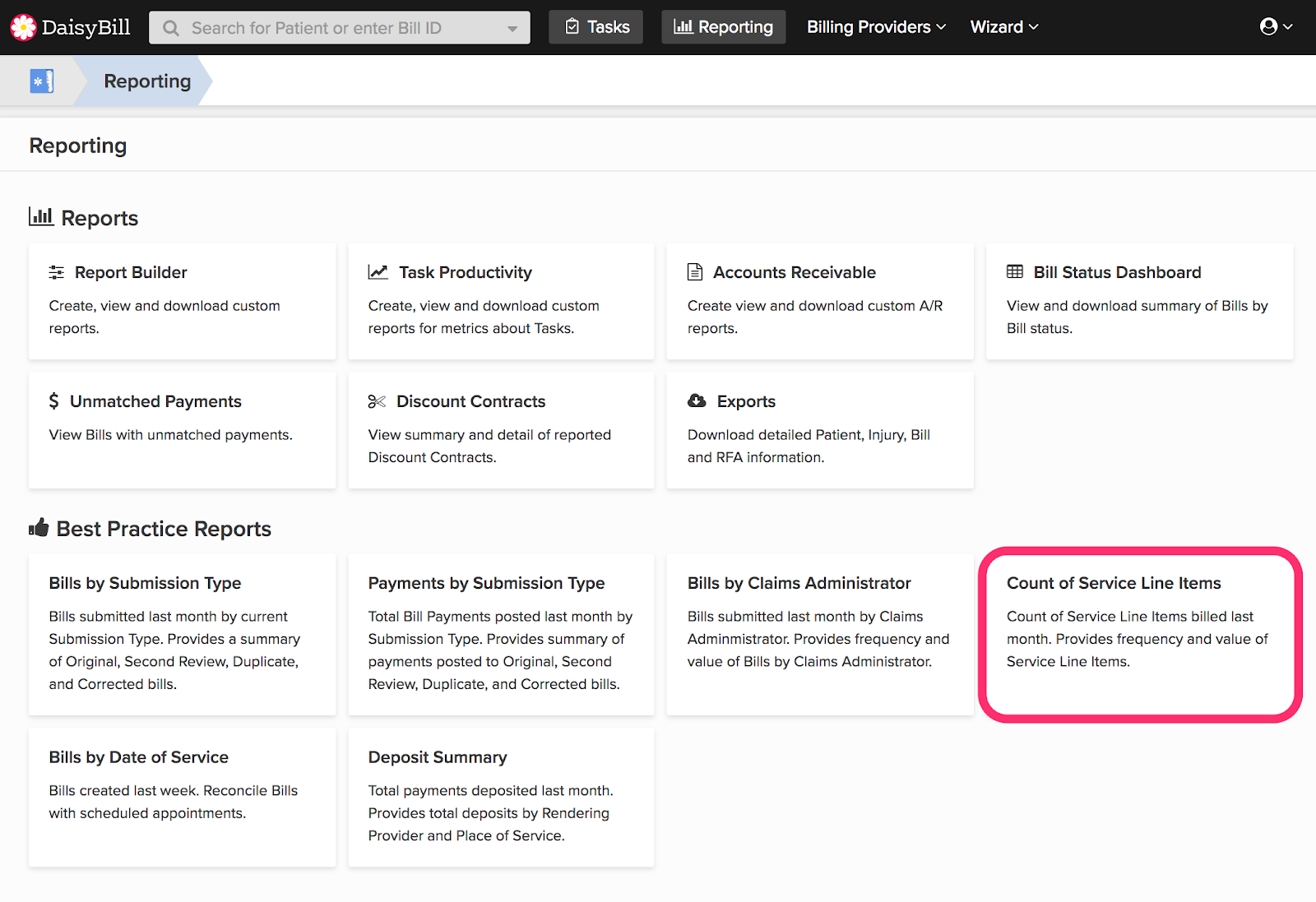Click the Reports section chart icon

tap(41, 217)
